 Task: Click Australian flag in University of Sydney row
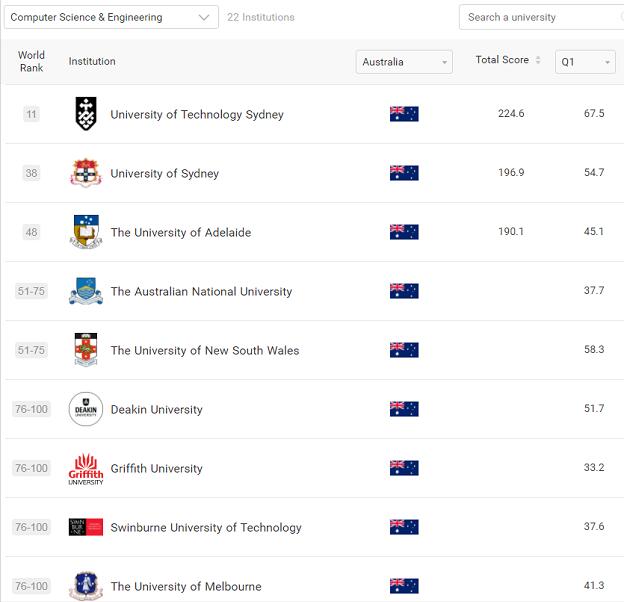point(404,173)
